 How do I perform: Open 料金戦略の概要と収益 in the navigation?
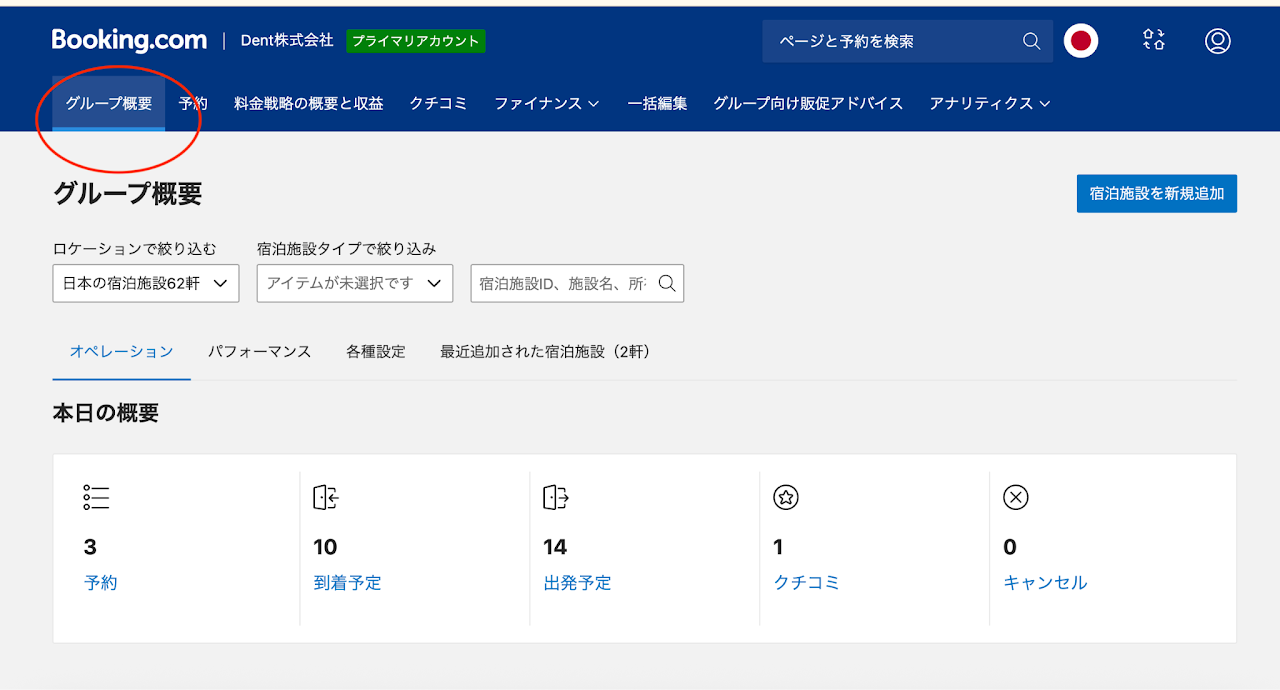click(308, 103)
